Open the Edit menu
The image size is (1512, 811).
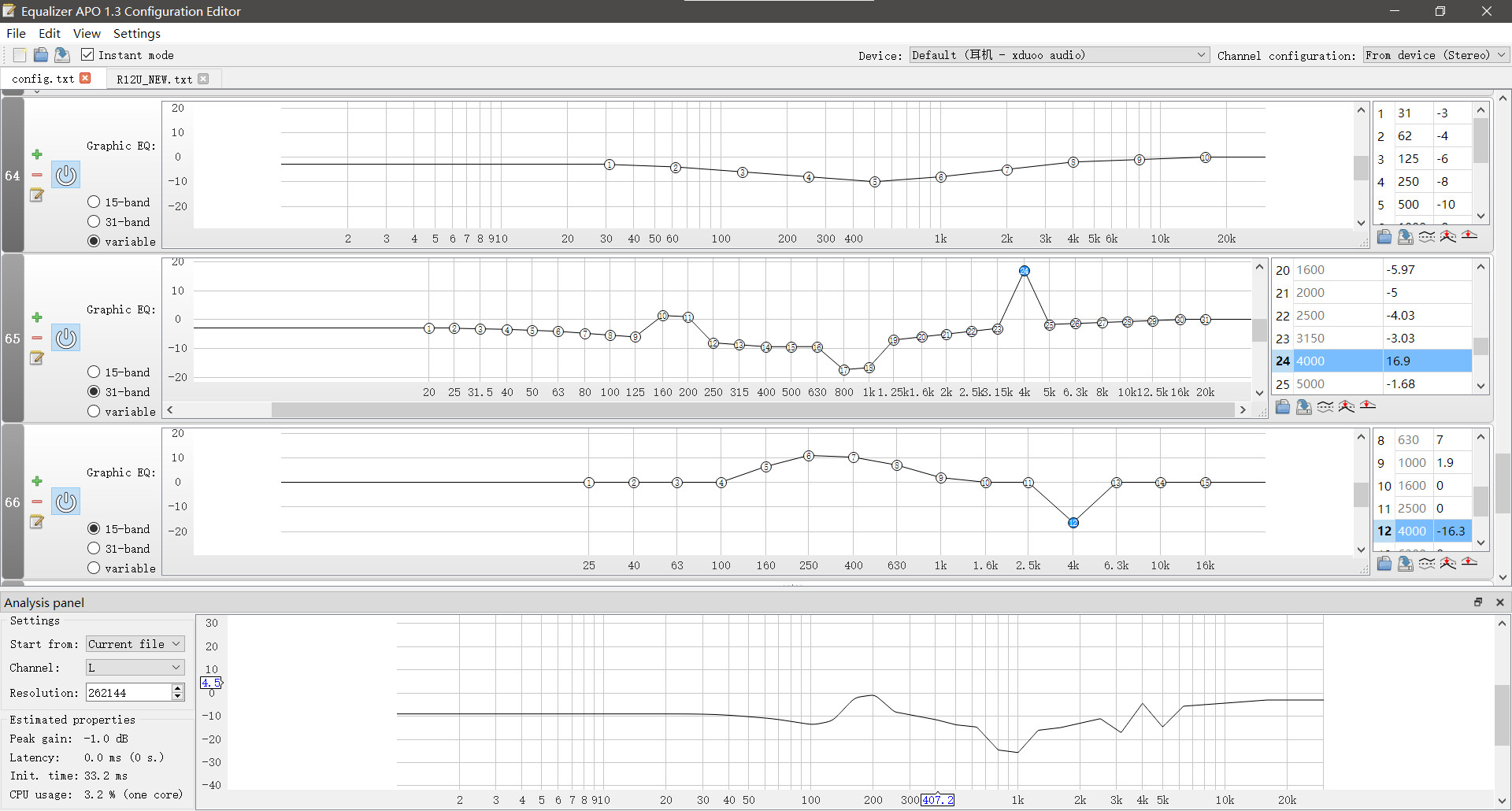tap(50, 33)
